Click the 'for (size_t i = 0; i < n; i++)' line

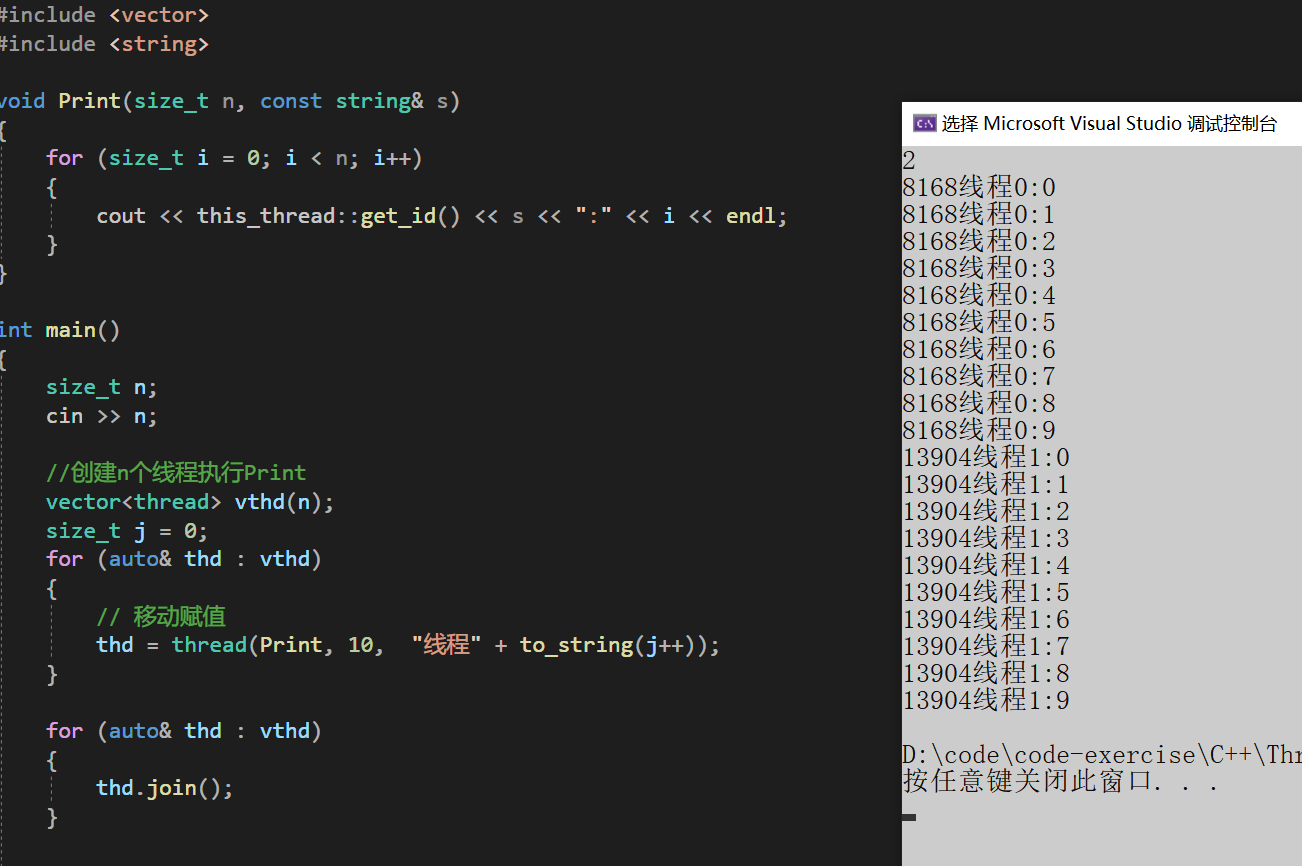click(234, 158)
